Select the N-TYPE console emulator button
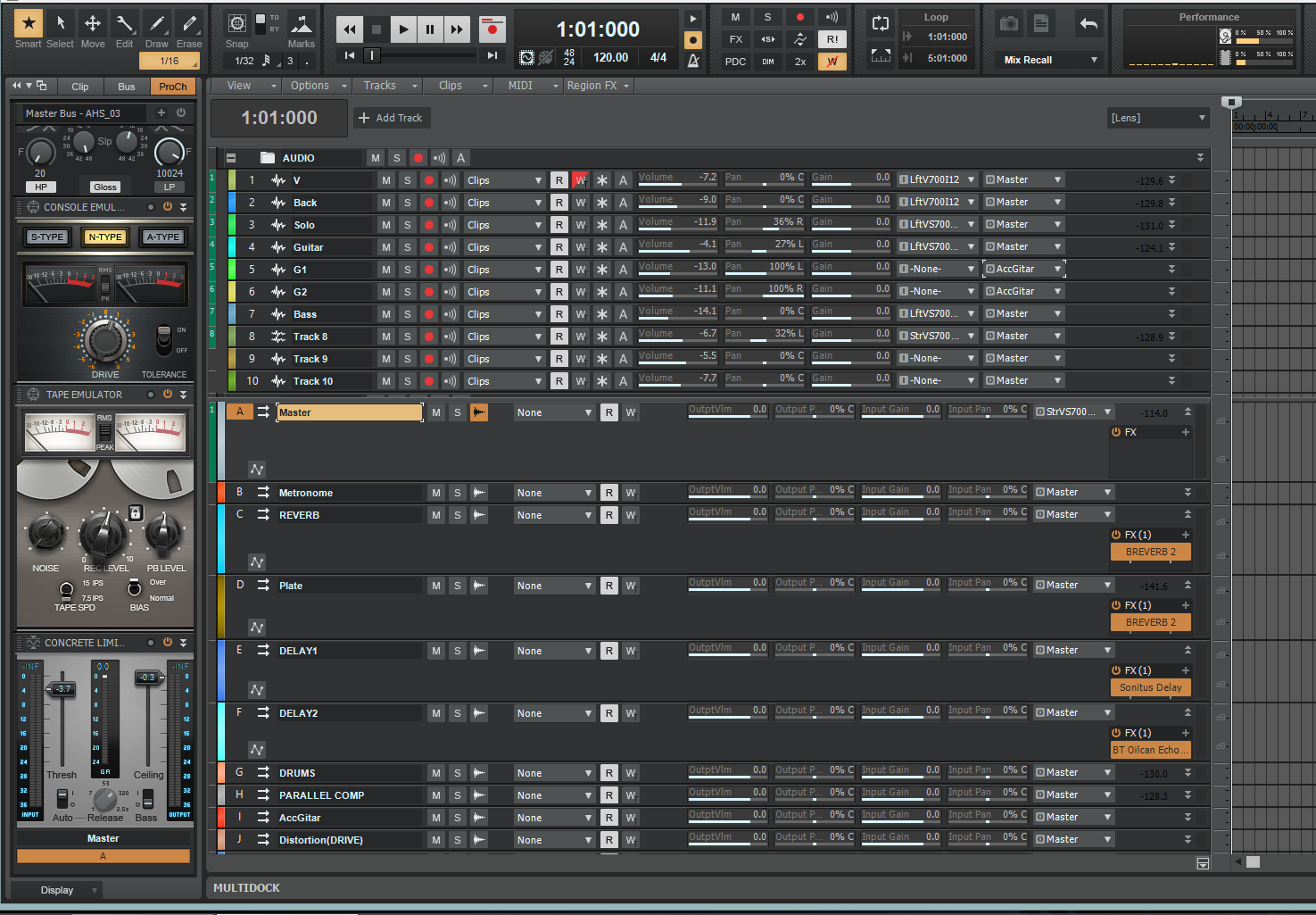The height and width of the screenshot is (915, 1316). [105, 237]
